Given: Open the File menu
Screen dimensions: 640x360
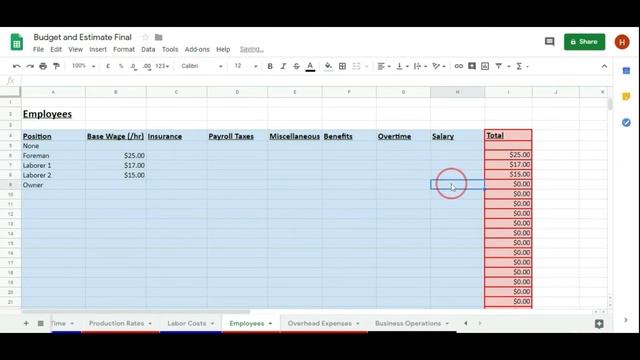Looking at the screenshot, I should click(38, 49).
